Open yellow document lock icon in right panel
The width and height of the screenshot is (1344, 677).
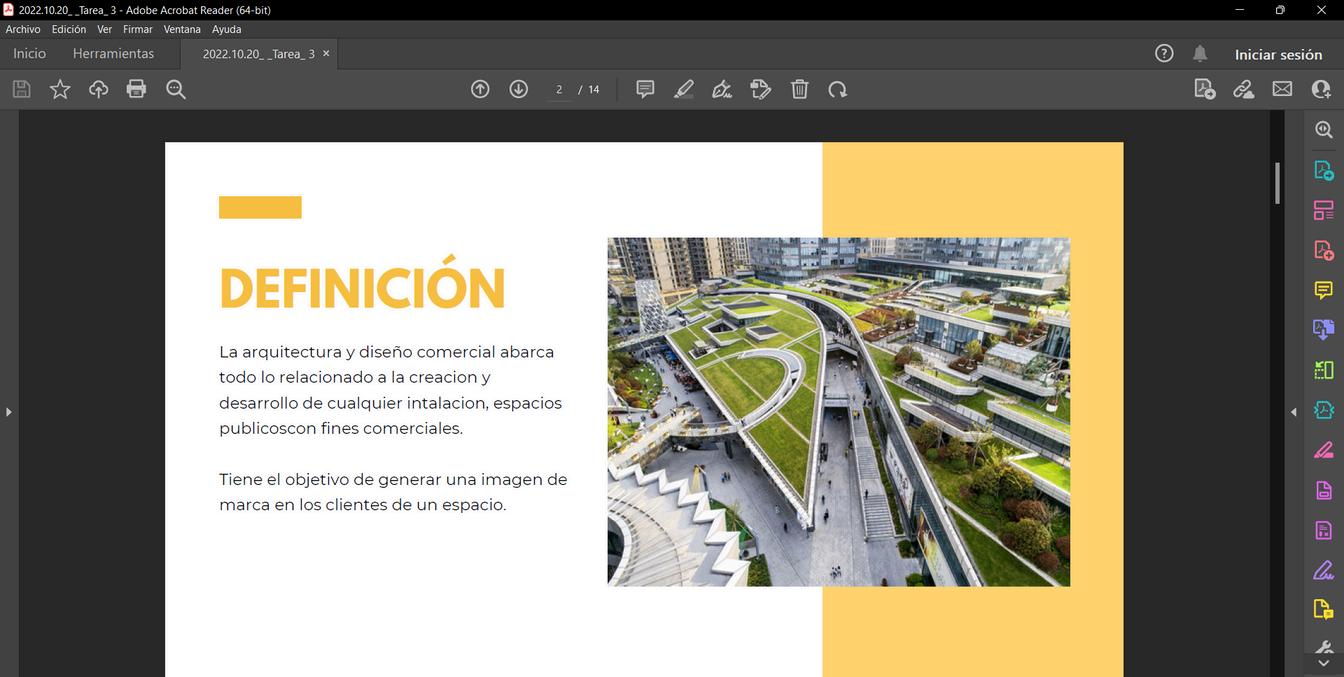(x=1324, y=610)
